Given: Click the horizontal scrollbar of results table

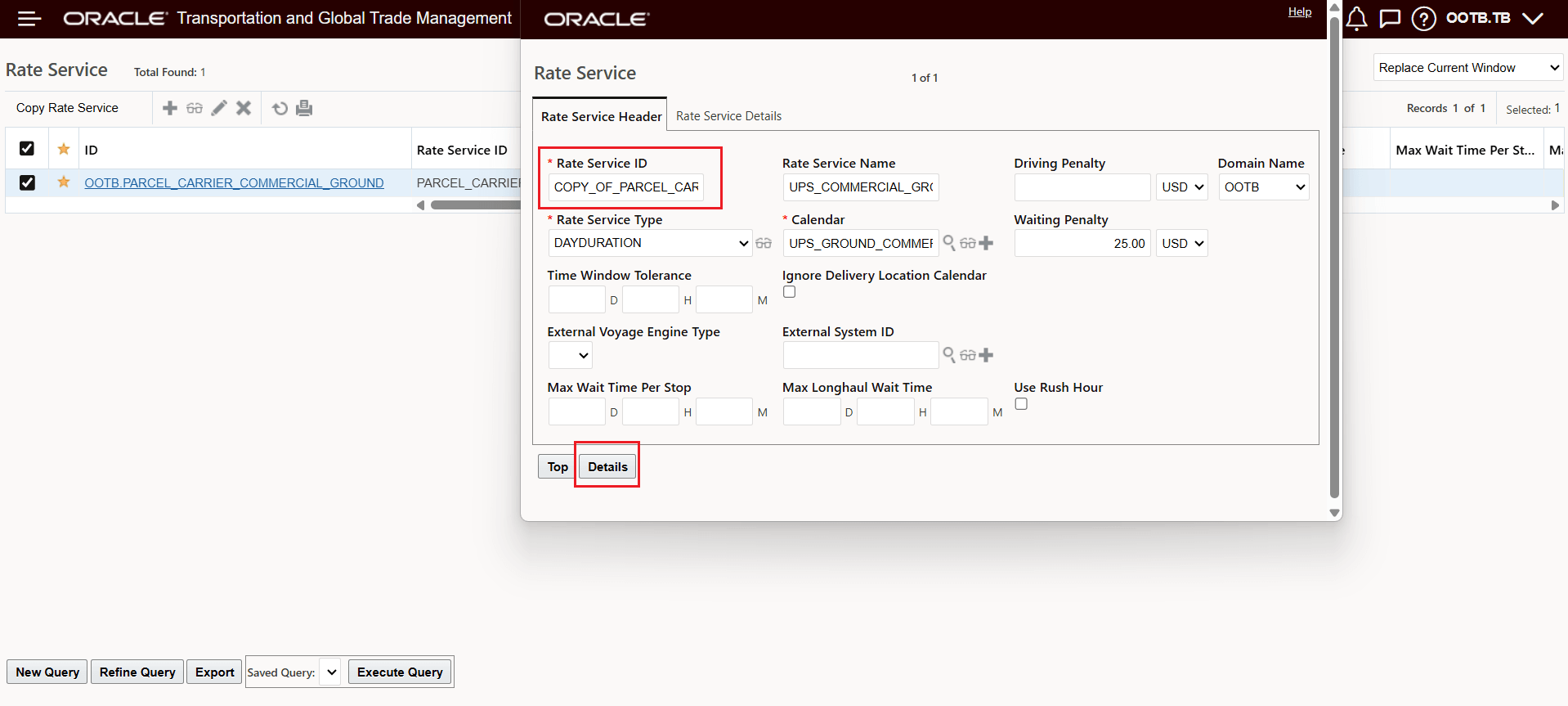Looking at the screenshot, I should (x=475, y=205).
